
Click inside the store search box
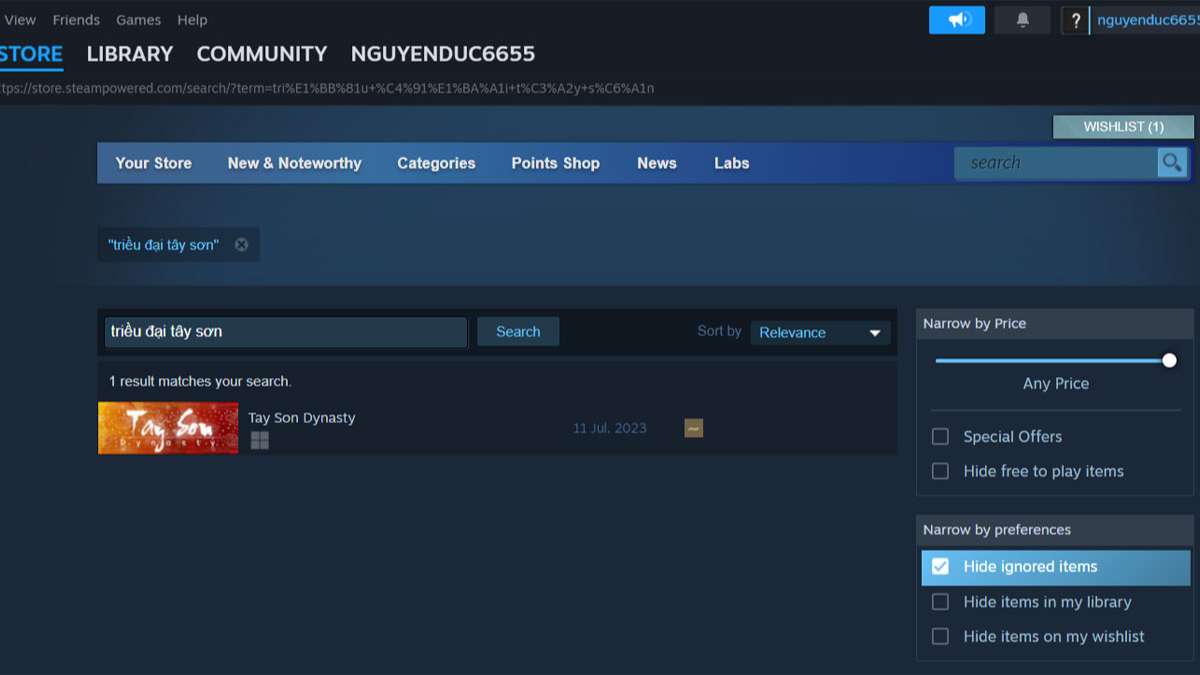[x=1055, y=162]
